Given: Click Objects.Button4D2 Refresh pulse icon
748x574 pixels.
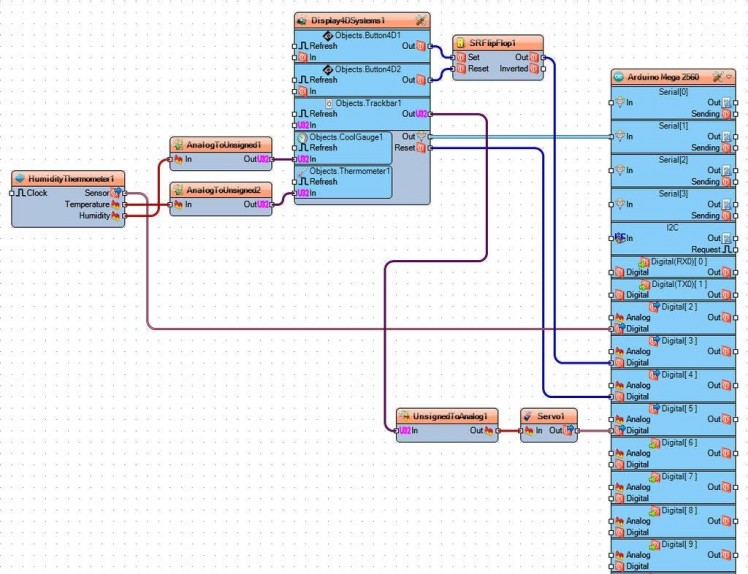Looking at the screenshot, I should (x=303, y=80).
